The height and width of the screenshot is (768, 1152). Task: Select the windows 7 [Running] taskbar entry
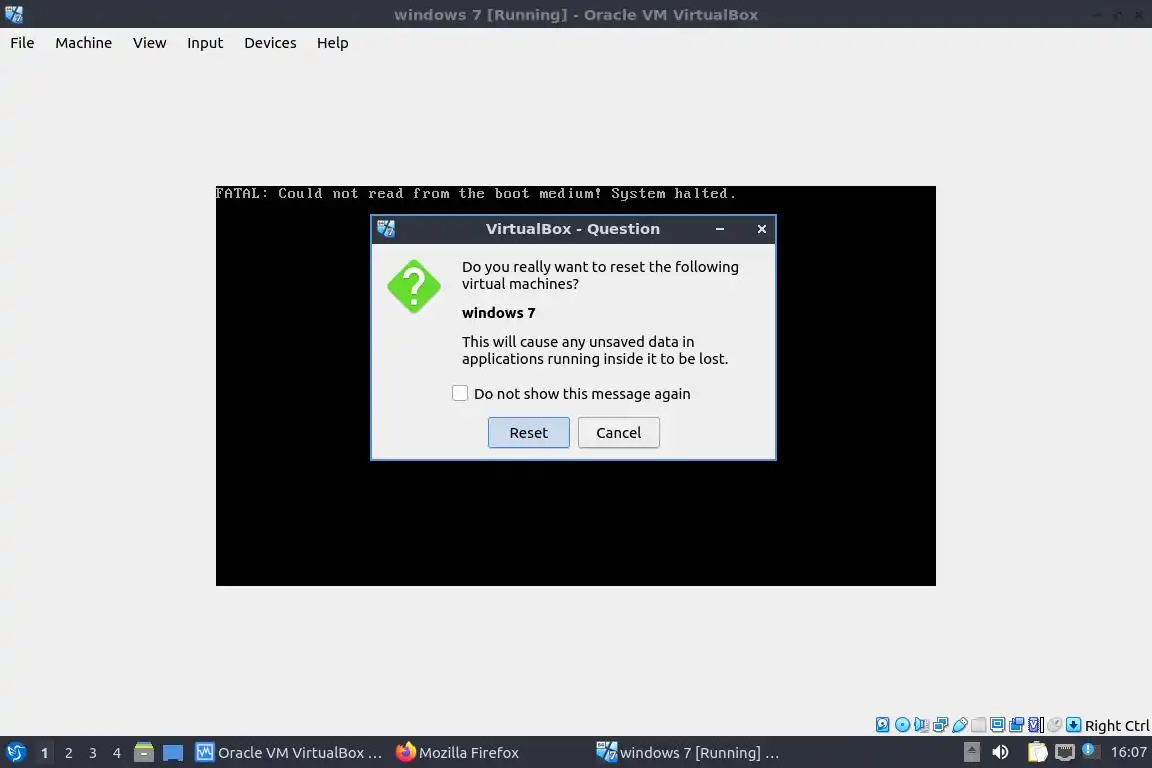tap(688, 753)
